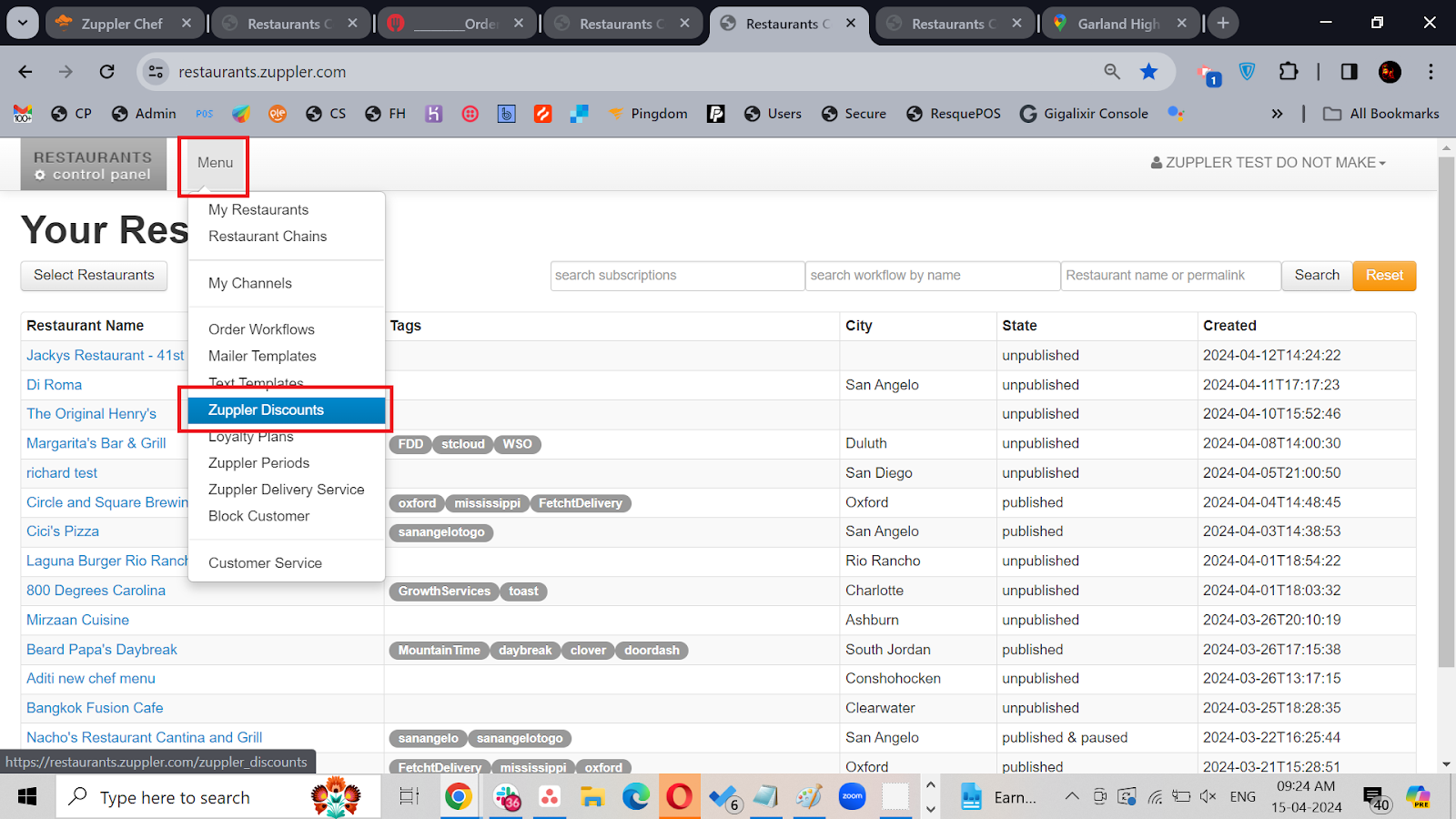Click the Select Restaurants button

[x=94, y=276]
